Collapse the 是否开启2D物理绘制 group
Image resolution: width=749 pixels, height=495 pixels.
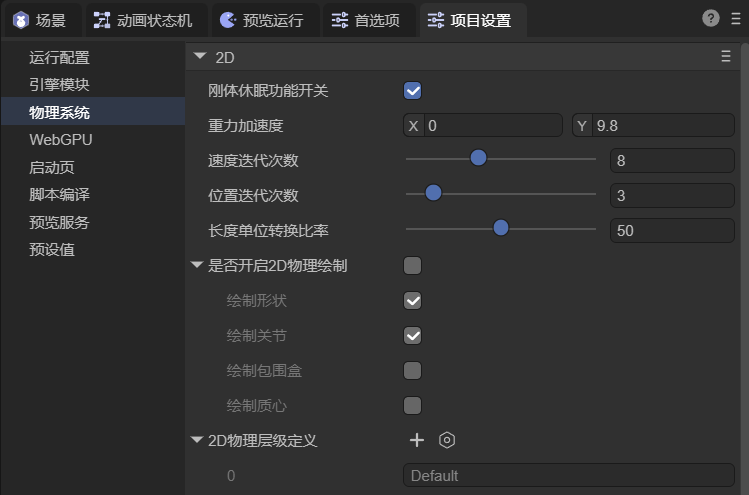[196, 266]
